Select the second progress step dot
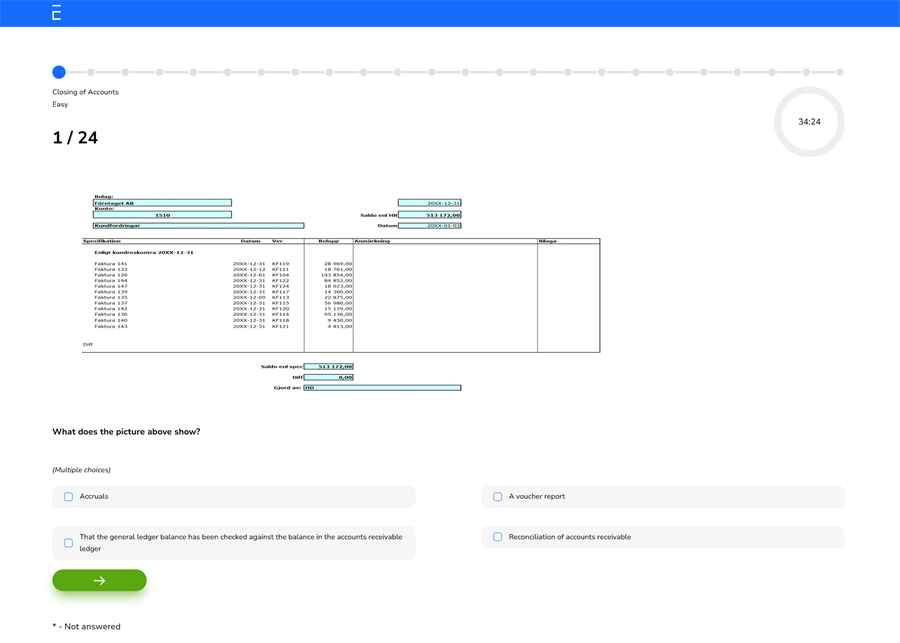 [91, 72]
